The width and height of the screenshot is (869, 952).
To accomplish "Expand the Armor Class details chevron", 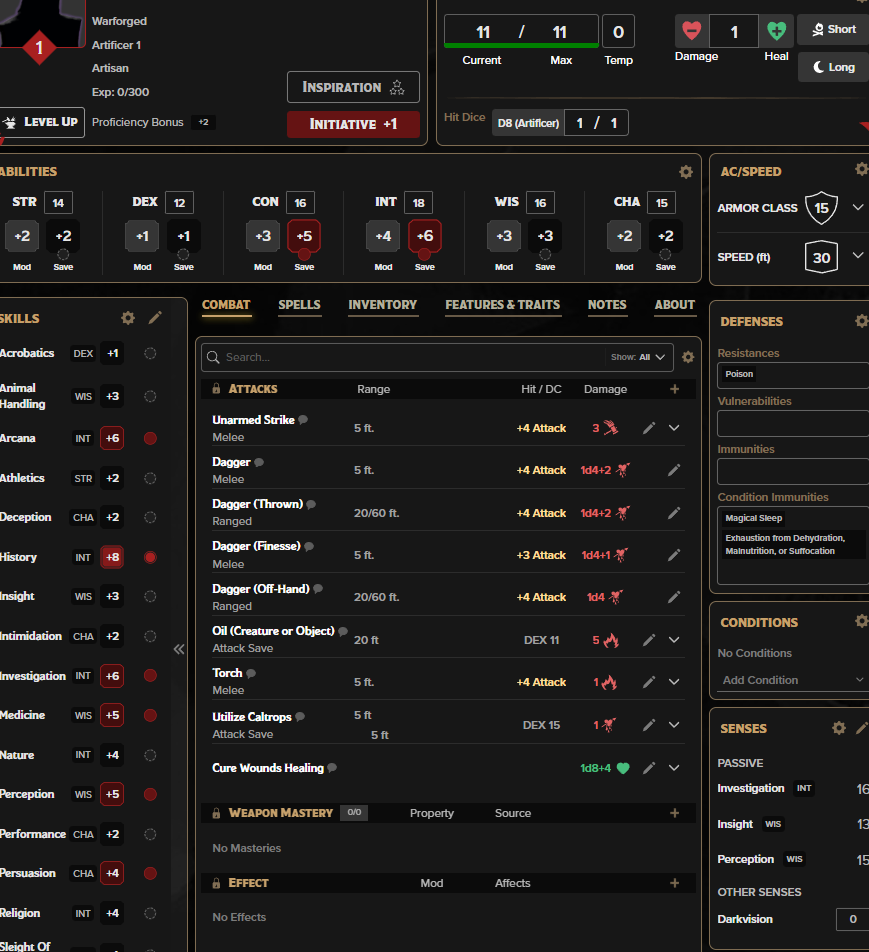I will [x=857, y=208].
